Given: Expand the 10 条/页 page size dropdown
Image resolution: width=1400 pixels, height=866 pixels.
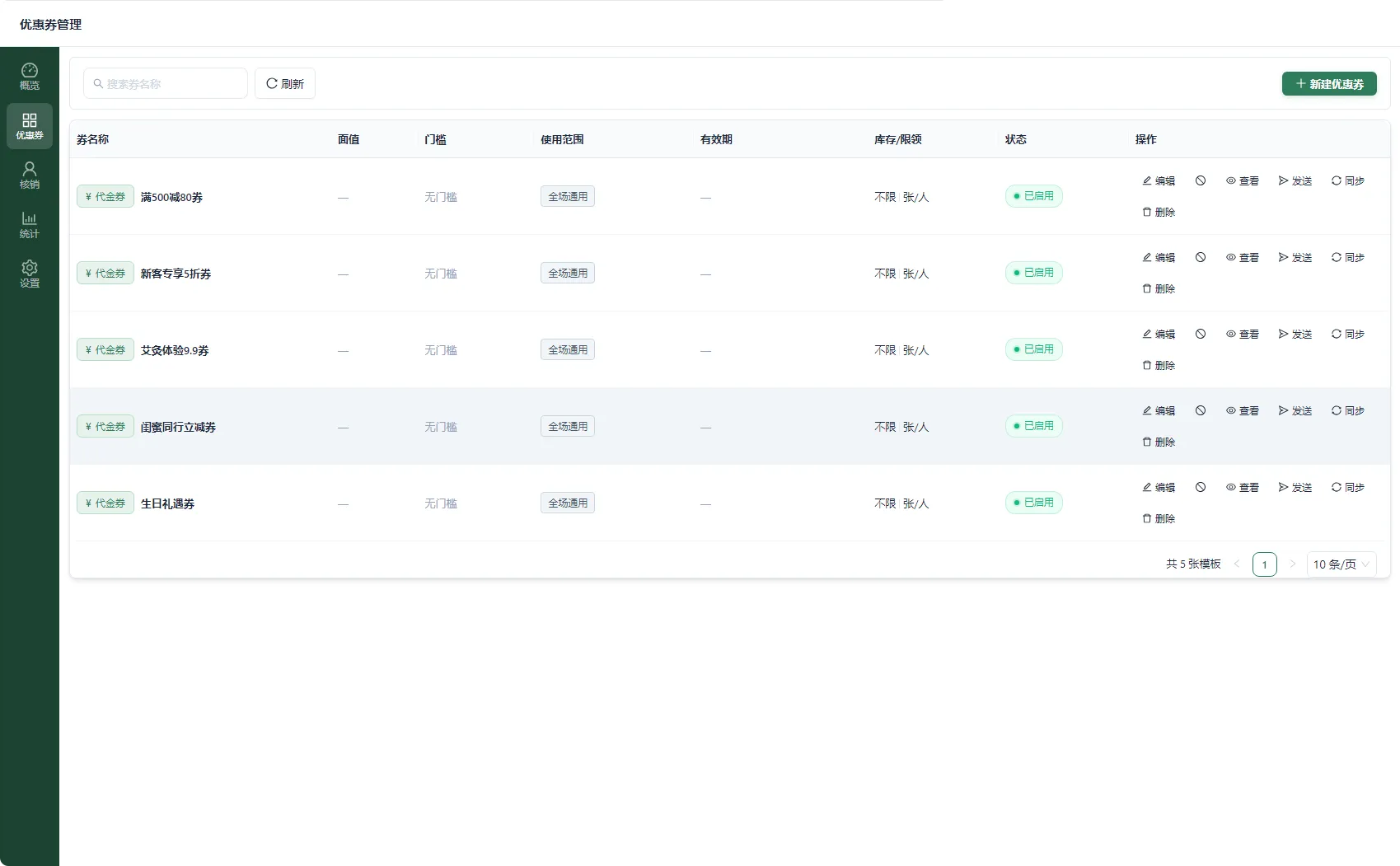Looking at the screenshot, I should (1341, 564).
